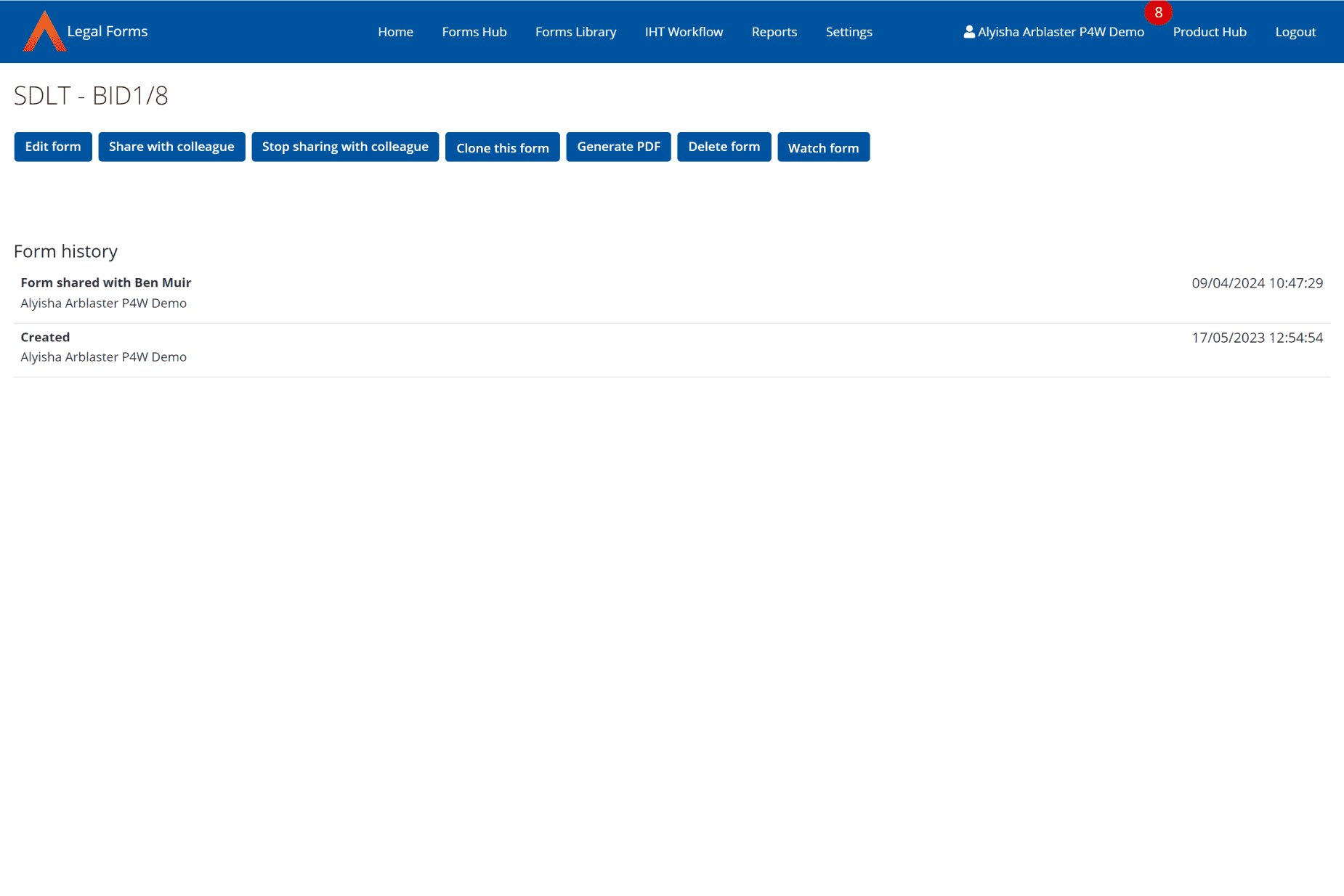The width and height of the screenshot is (1344, 896).
Task: Open the IHT Workflow section
Action: pos(682,31)
